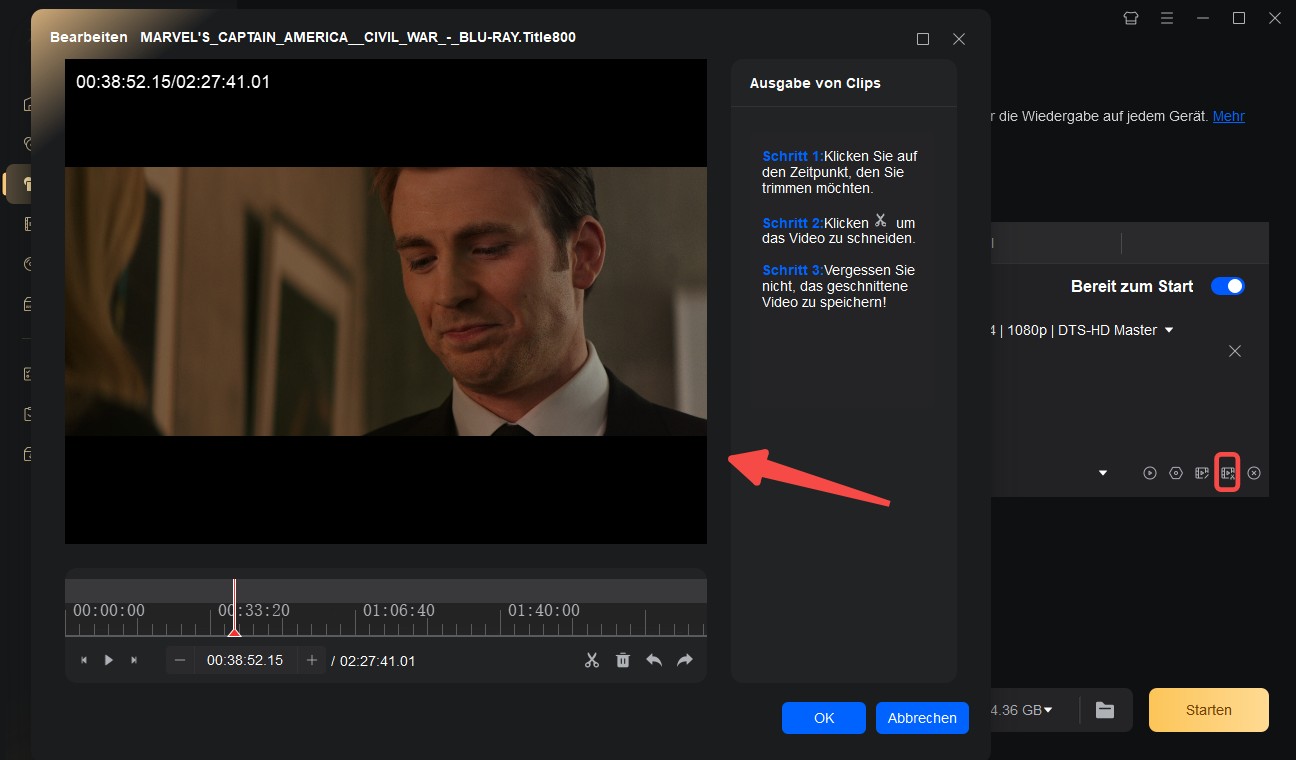Click the scissors cut icon in timeline toolbar
This screenshot has height=760, width=1296.
(592, 660)
